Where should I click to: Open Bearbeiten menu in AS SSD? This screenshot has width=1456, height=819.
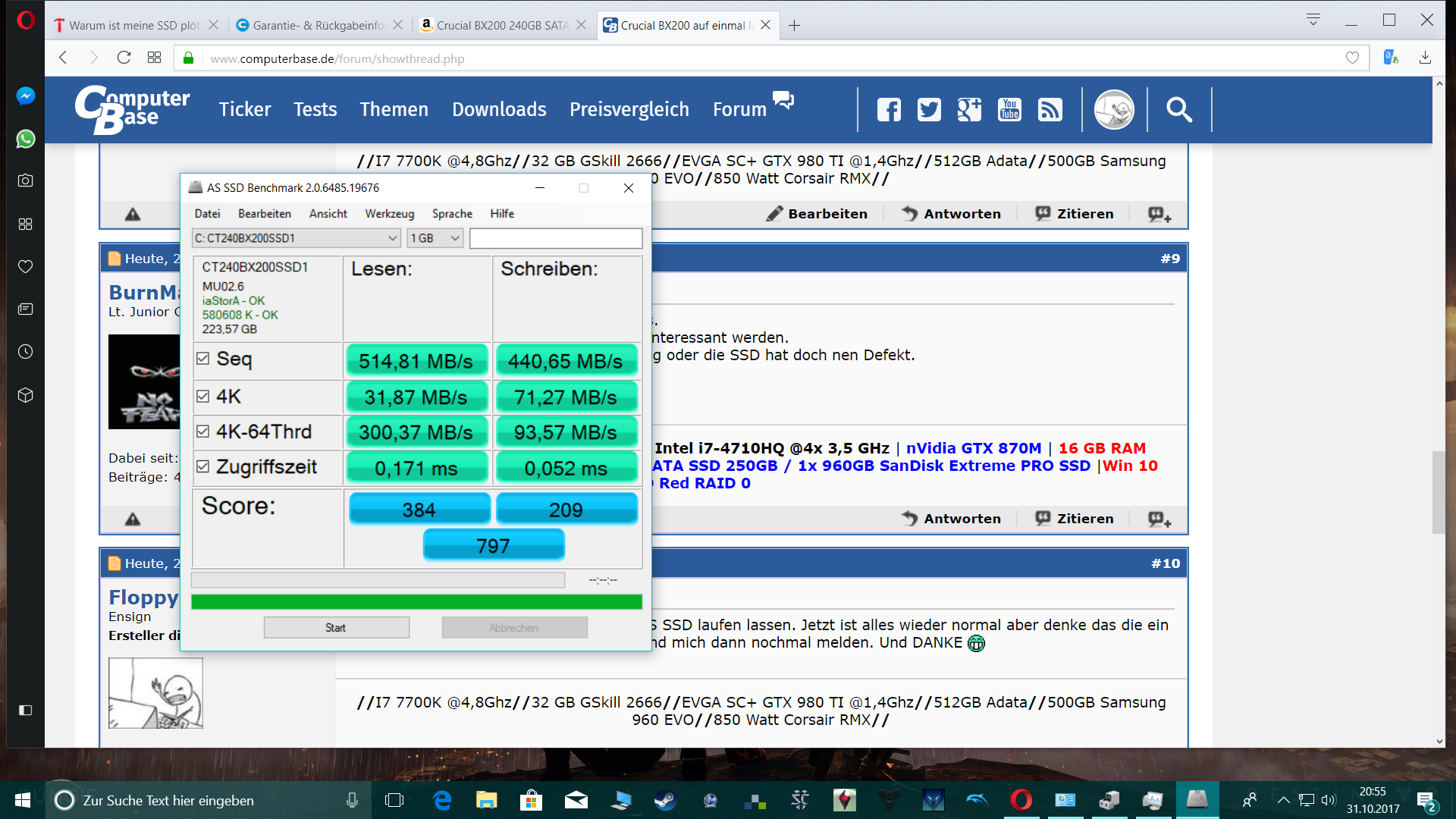(265, 214)
